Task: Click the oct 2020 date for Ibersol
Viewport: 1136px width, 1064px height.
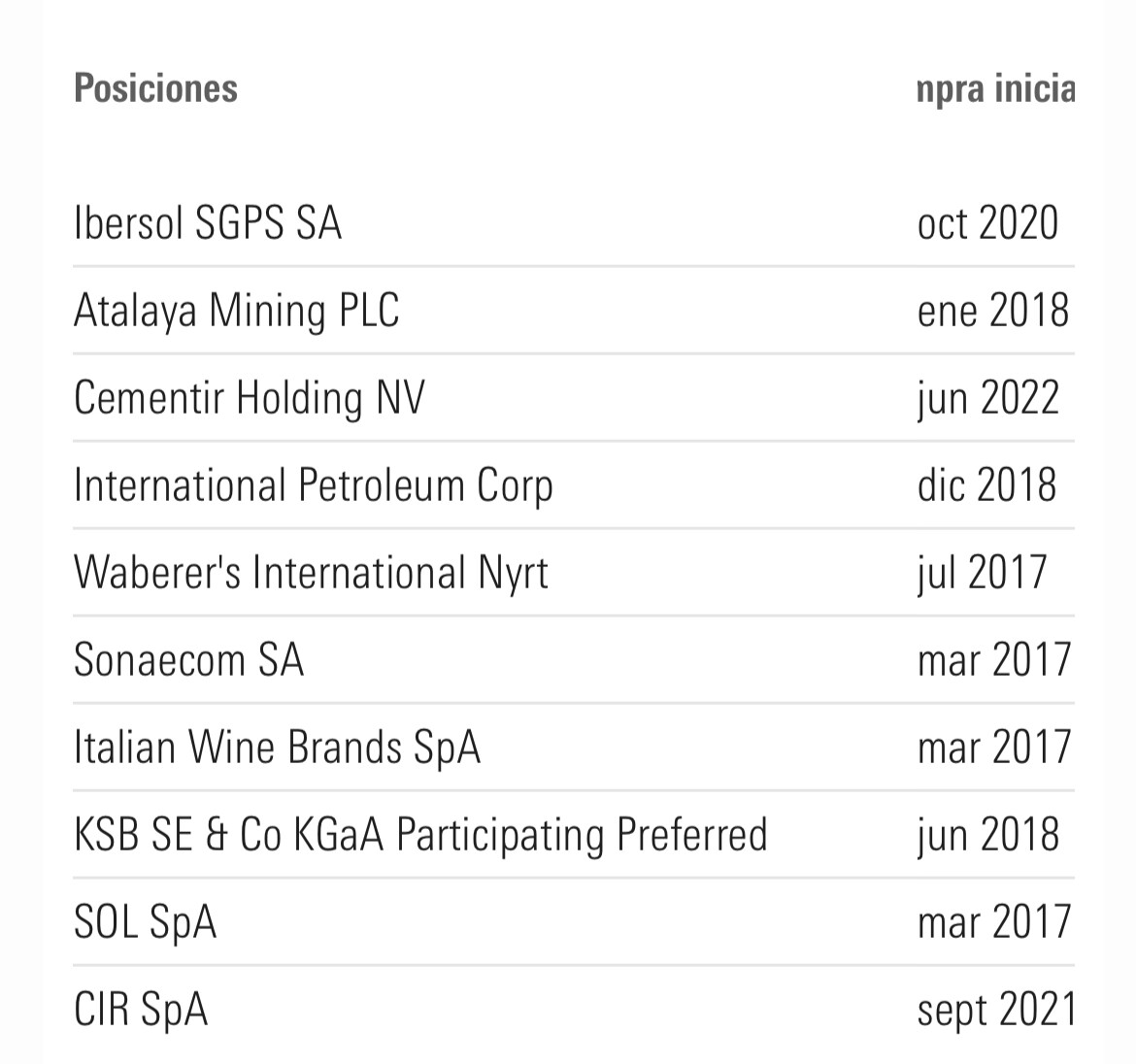Action: click(x=987, y=223)
